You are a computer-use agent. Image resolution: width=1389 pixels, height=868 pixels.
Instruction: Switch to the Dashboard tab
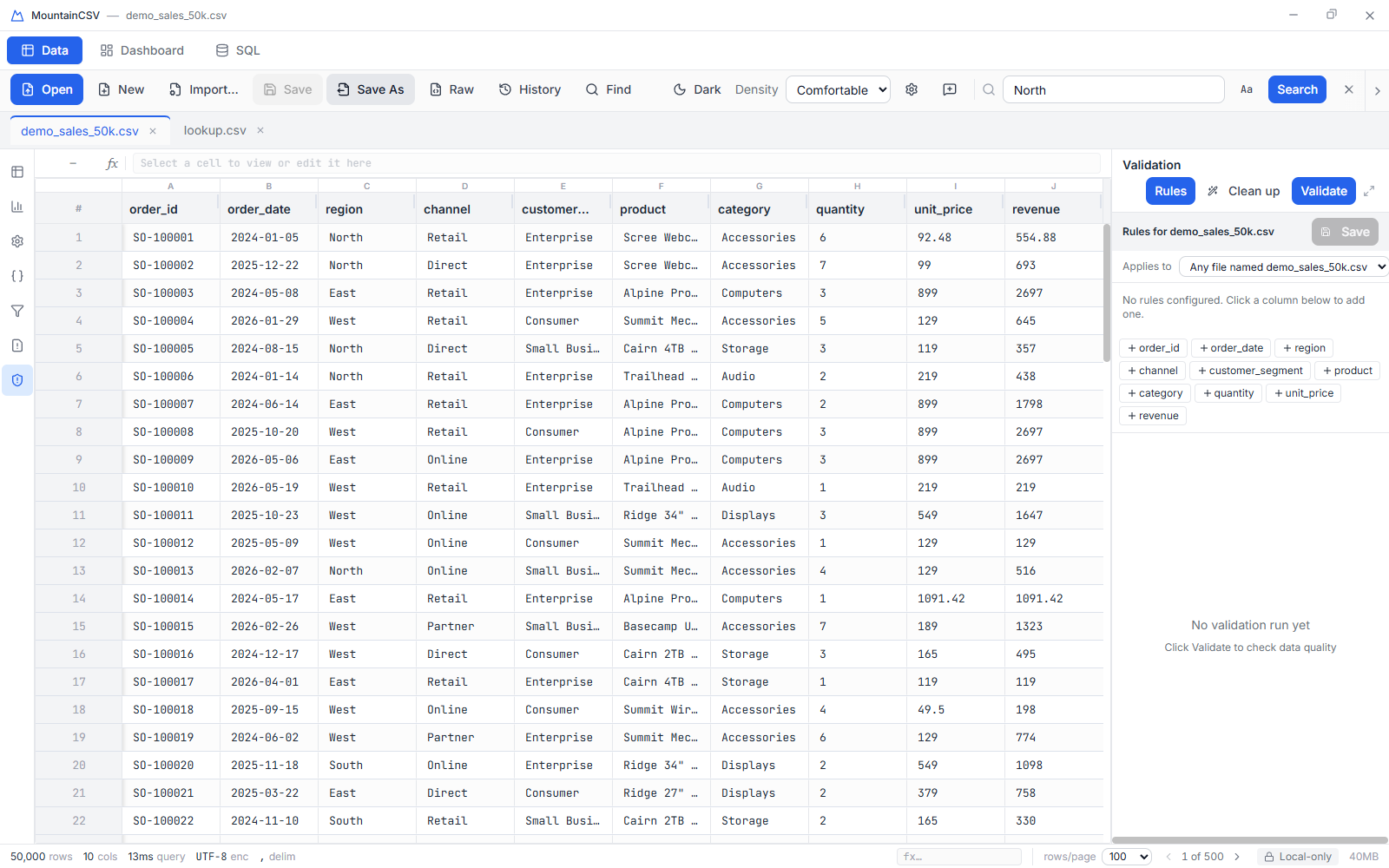142,50
